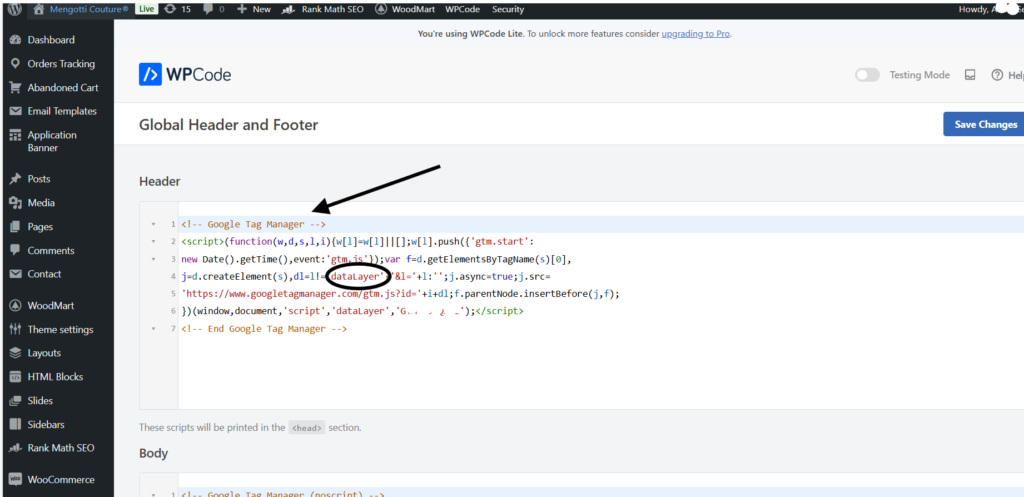Click the HTML Blocks icon
The height and width of the screenshot is (497, 1024).
tap(16, 377)
